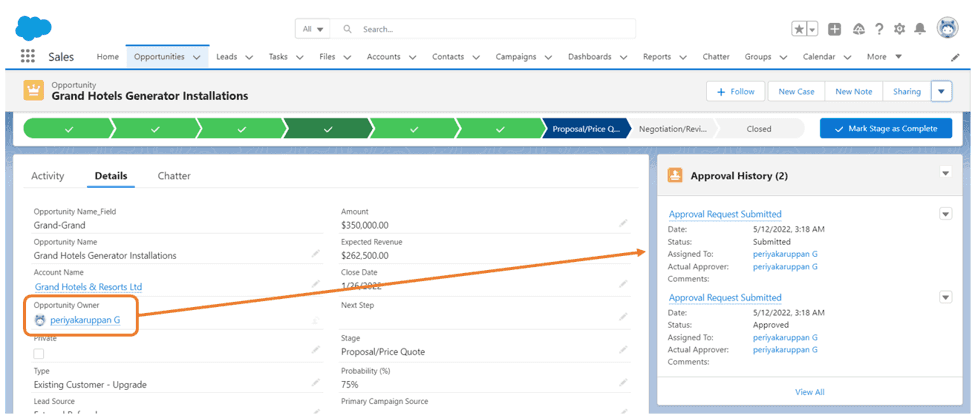The image size is (975, 418).
Task: Open the Approved request row dropdown
Action: 945,297
